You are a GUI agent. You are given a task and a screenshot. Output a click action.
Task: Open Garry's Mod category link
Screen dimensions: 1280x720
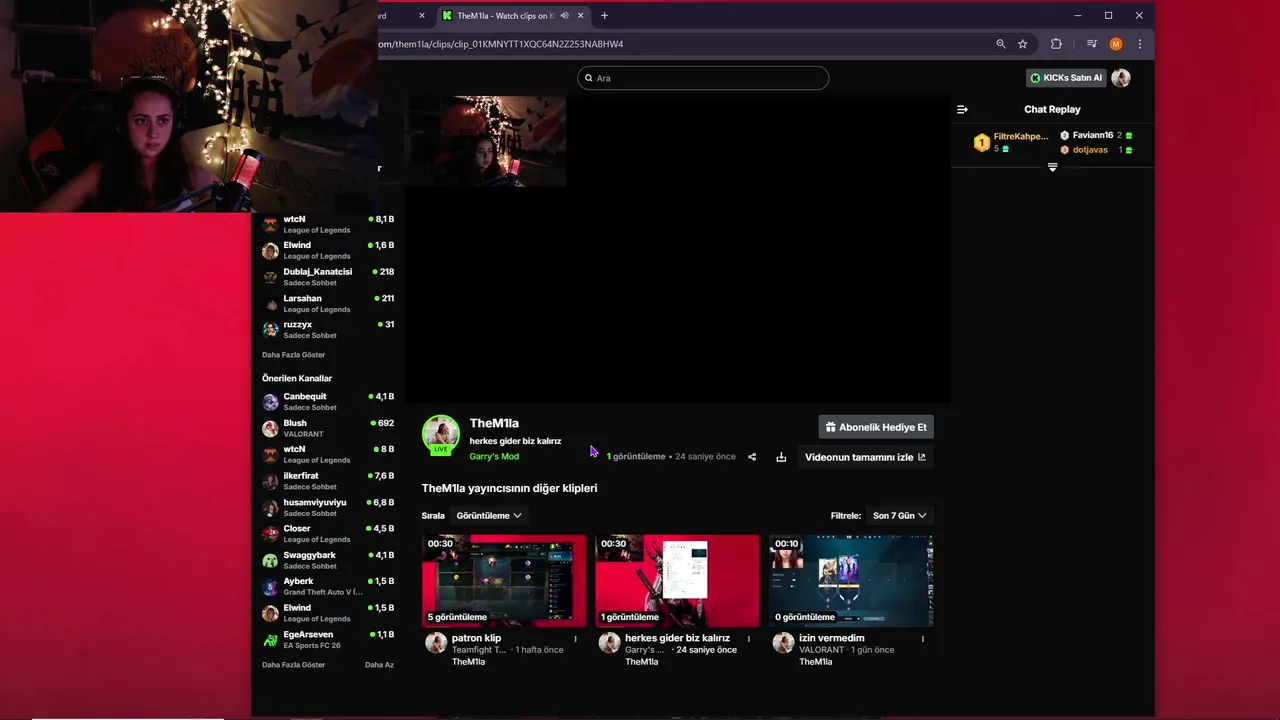coord(494,456)
